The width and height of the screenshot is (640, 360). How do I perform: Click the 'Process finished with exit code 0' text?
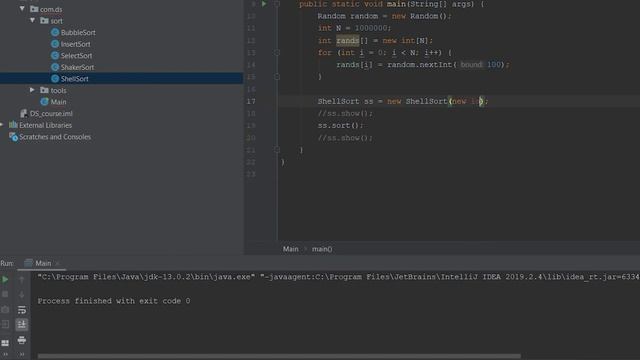114,301
